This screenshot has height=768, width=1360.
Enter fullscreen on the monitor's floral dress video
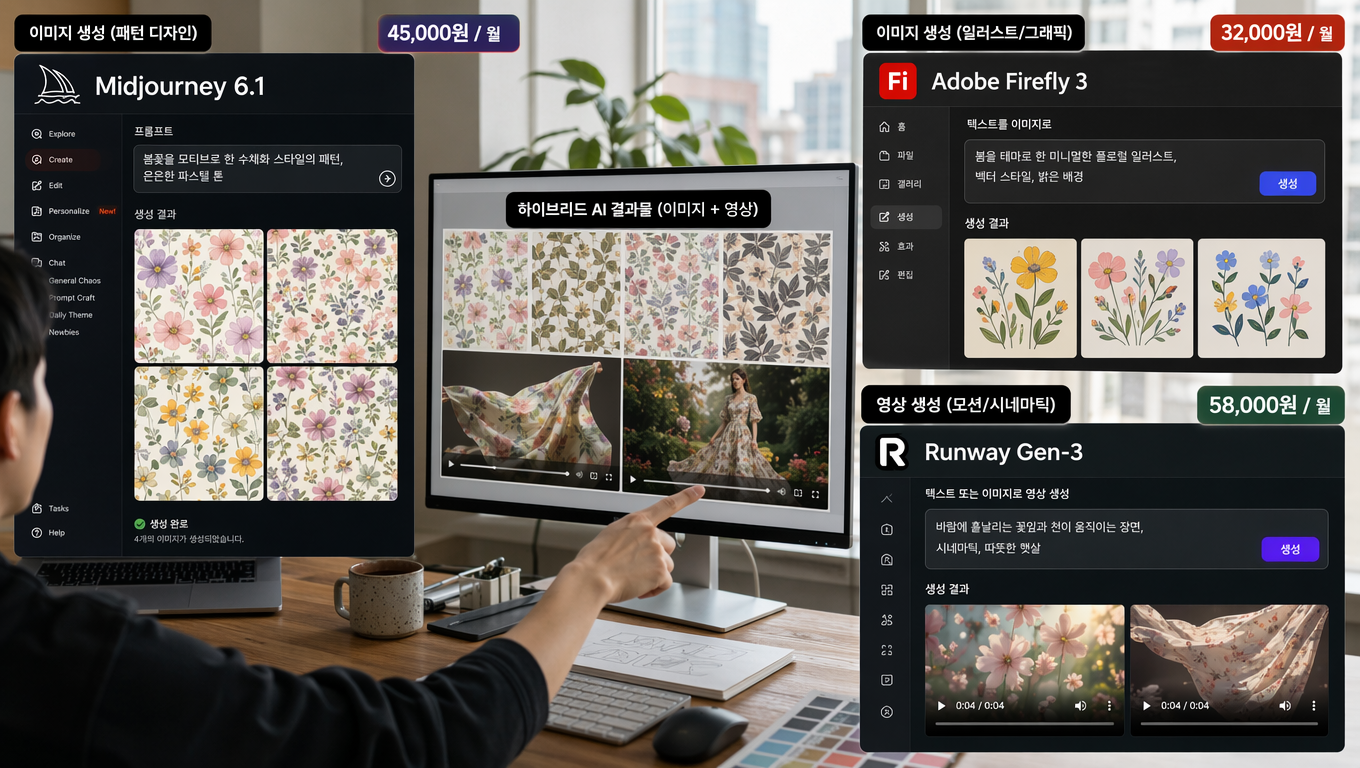pos(816,493)
